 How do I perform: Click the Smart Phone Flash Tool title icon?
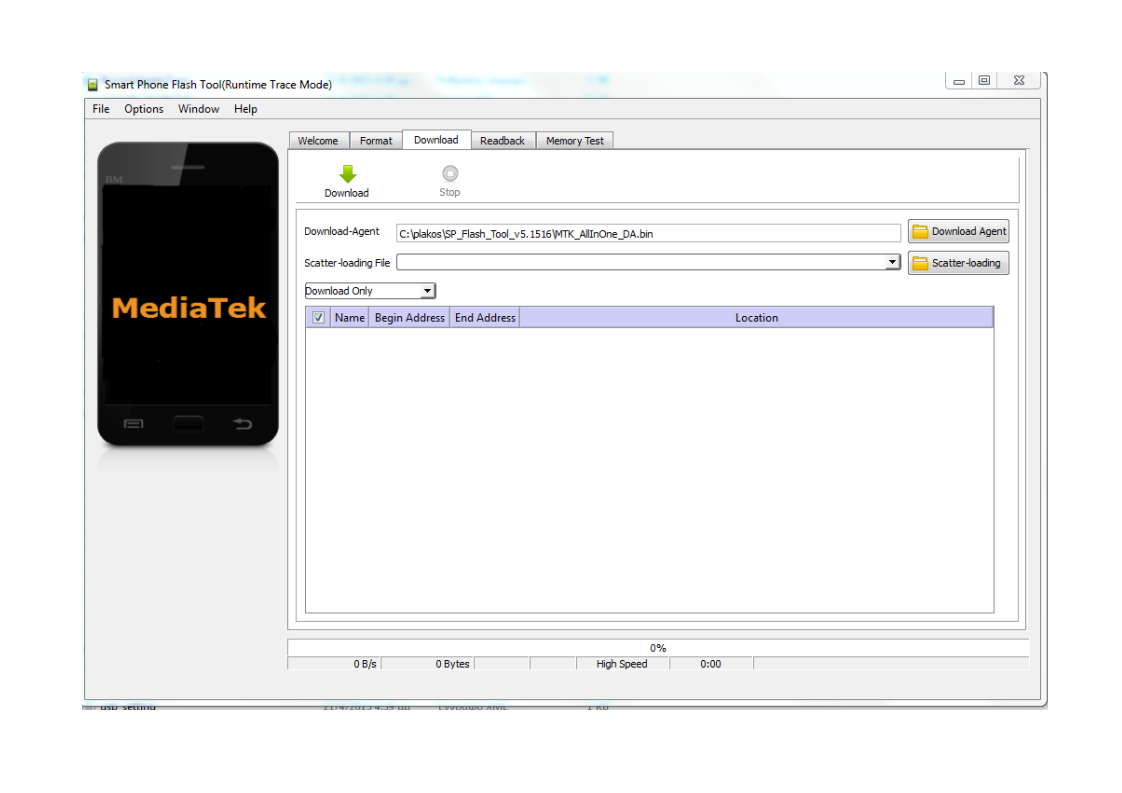93,85
